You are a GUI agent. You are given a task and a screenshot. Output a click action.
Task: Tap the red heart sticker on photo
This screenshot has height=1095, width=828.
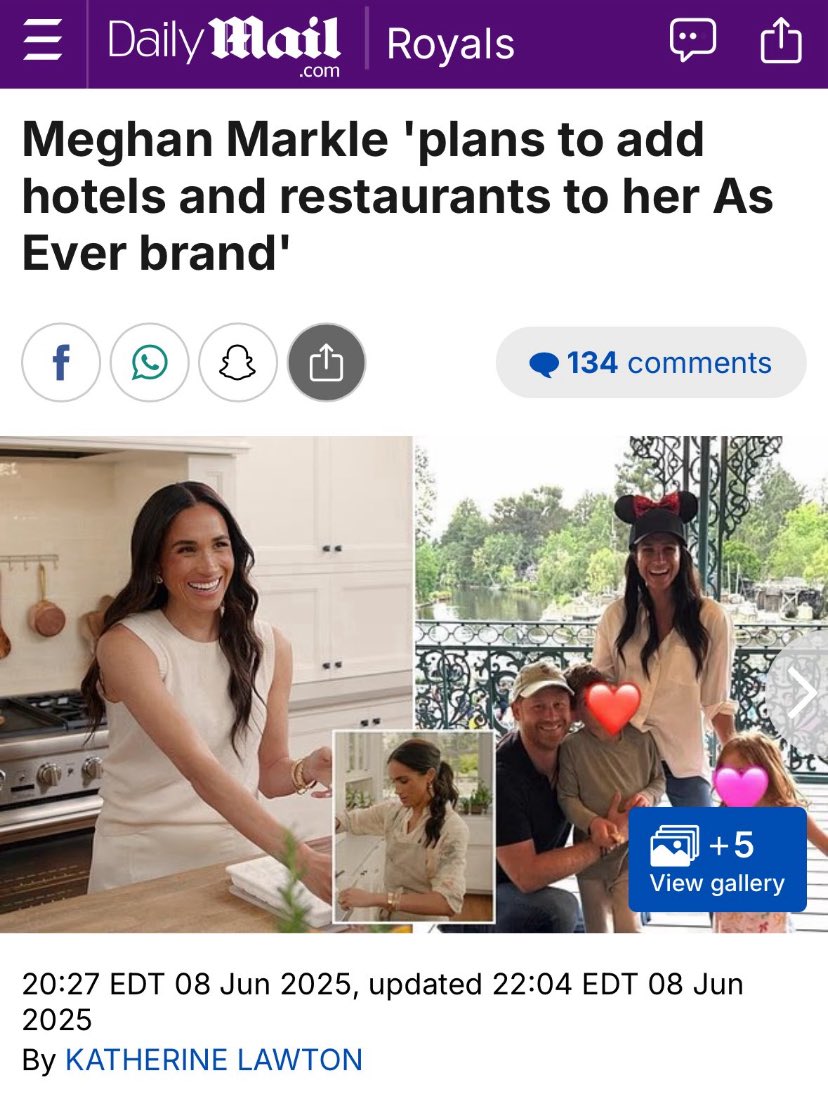click(x=612, y=708)
